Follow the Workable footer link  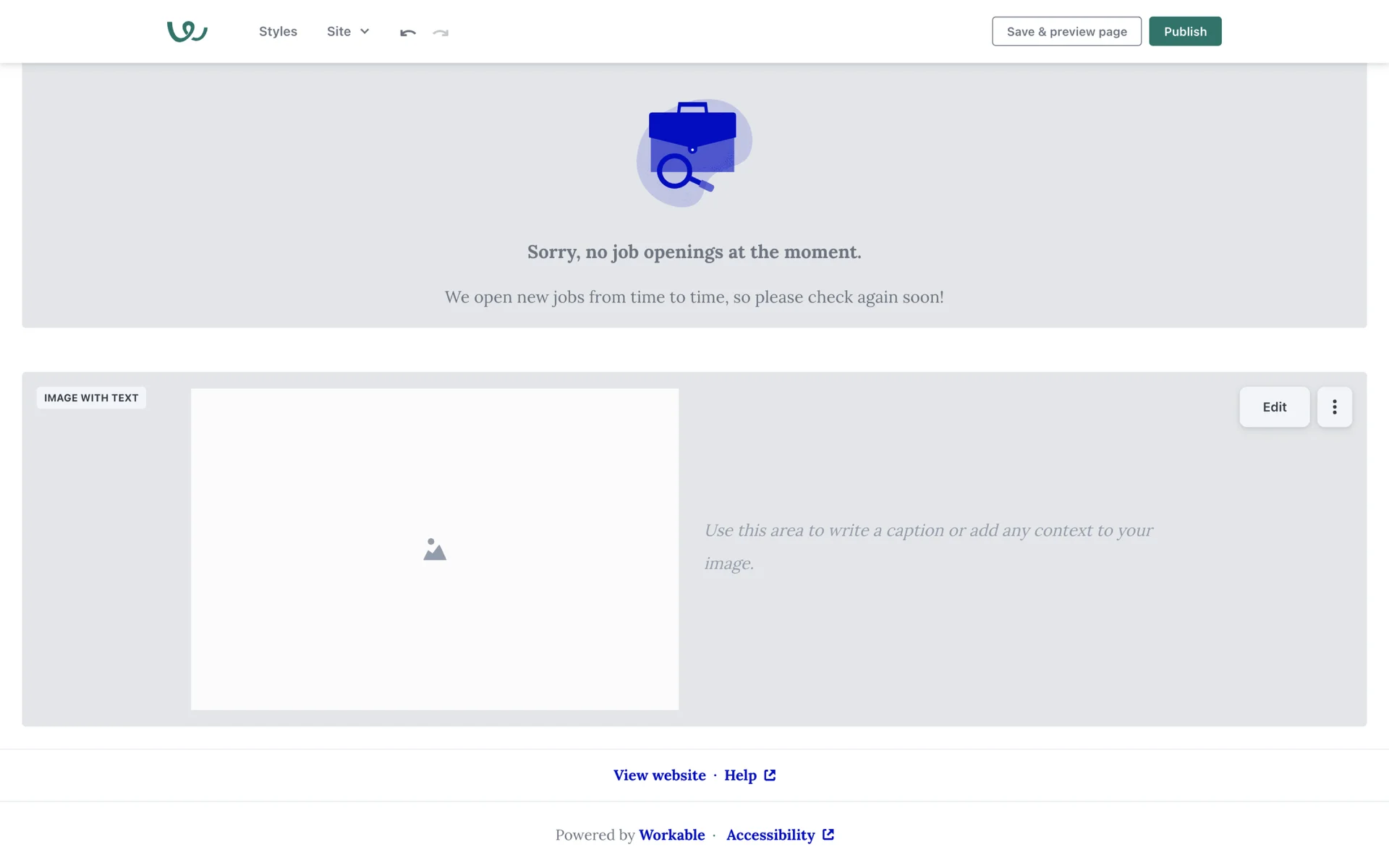tap(671, 835)
